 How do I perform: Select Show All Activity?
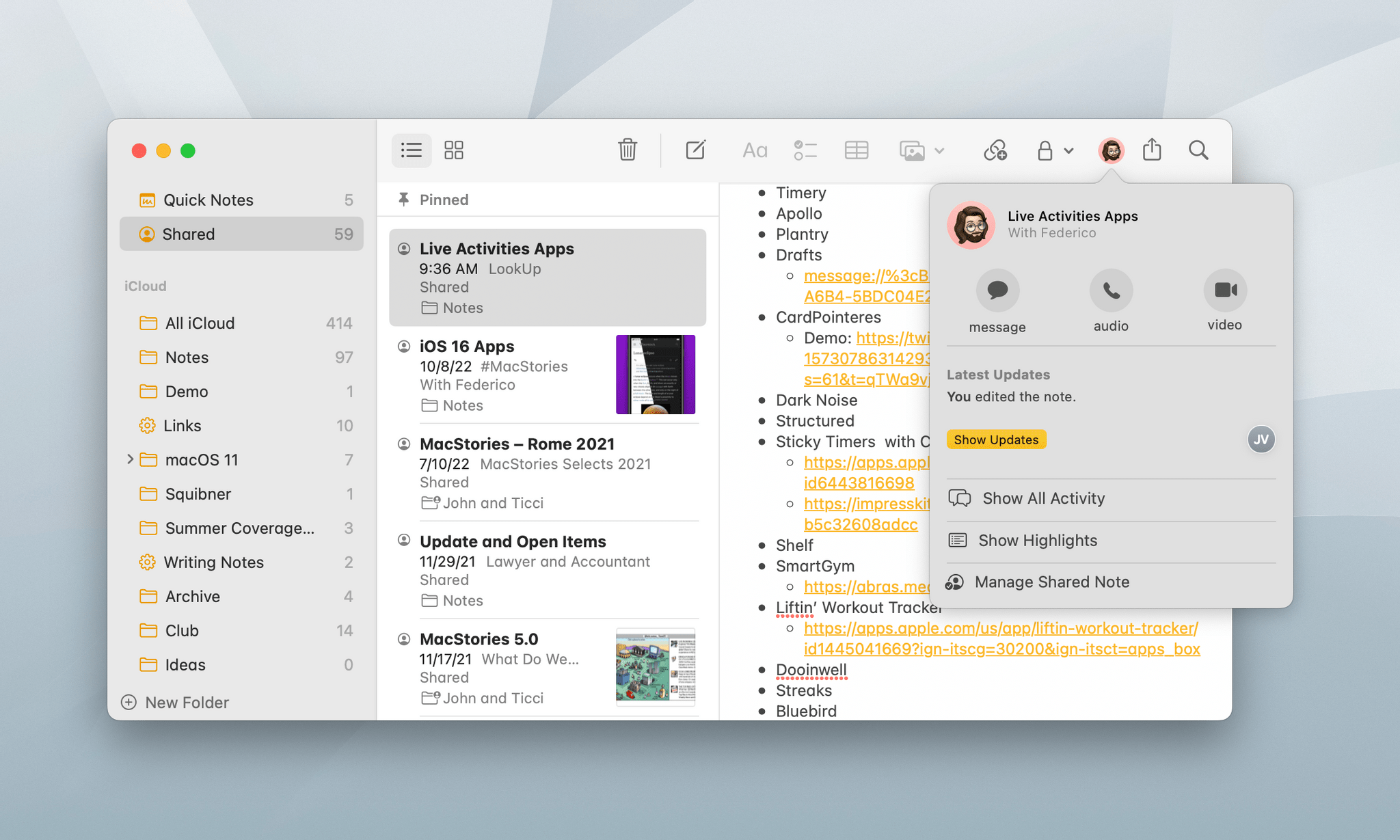click(x=1111, y=499)
